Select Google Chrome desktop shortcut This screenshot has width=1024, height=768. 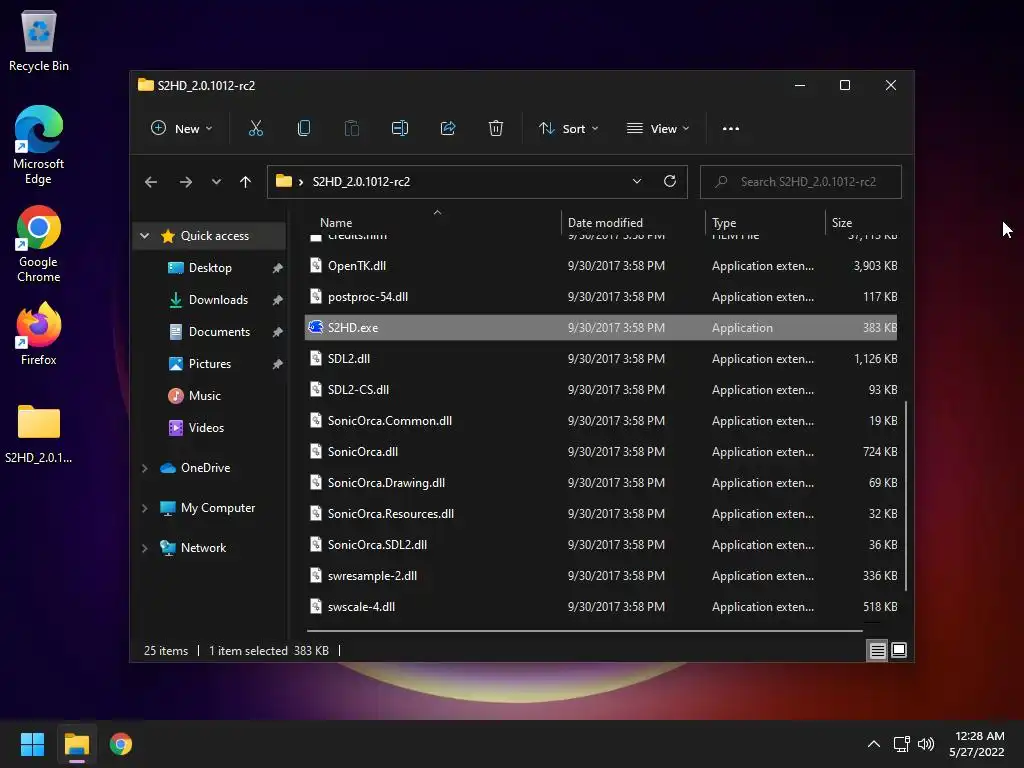(39, 244)
